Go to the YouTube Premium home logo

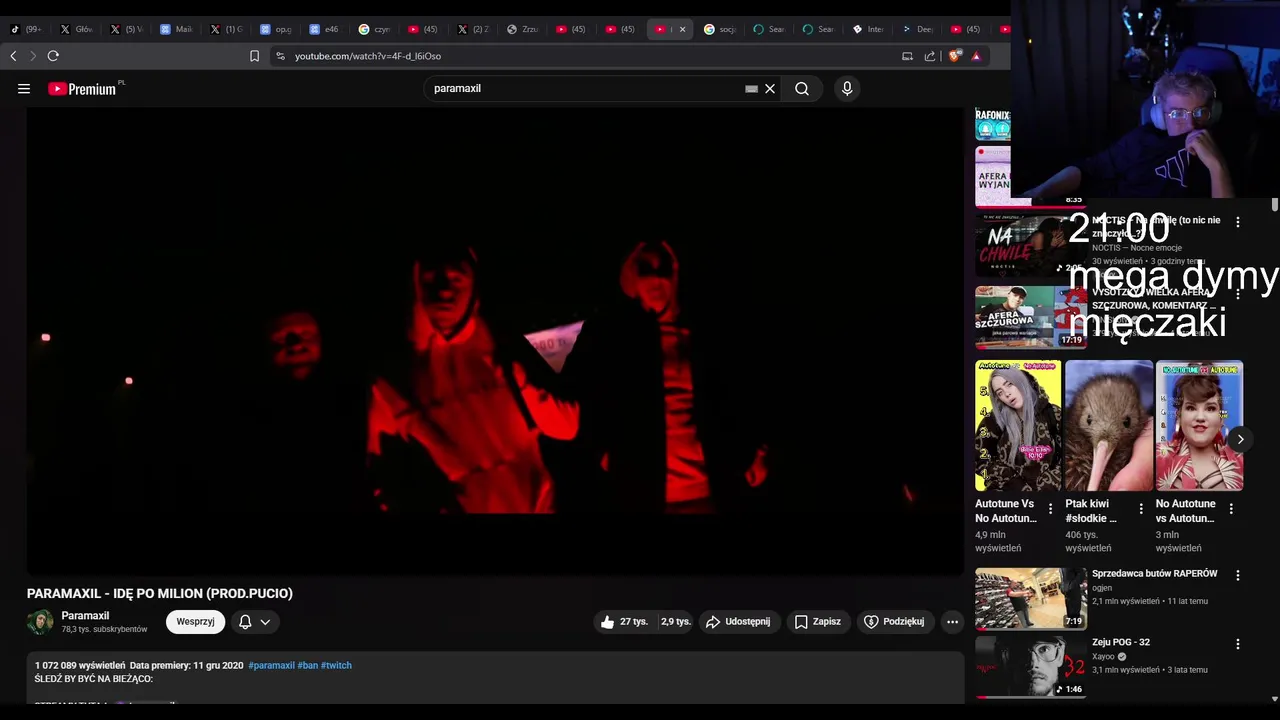(x=82, y=89)
